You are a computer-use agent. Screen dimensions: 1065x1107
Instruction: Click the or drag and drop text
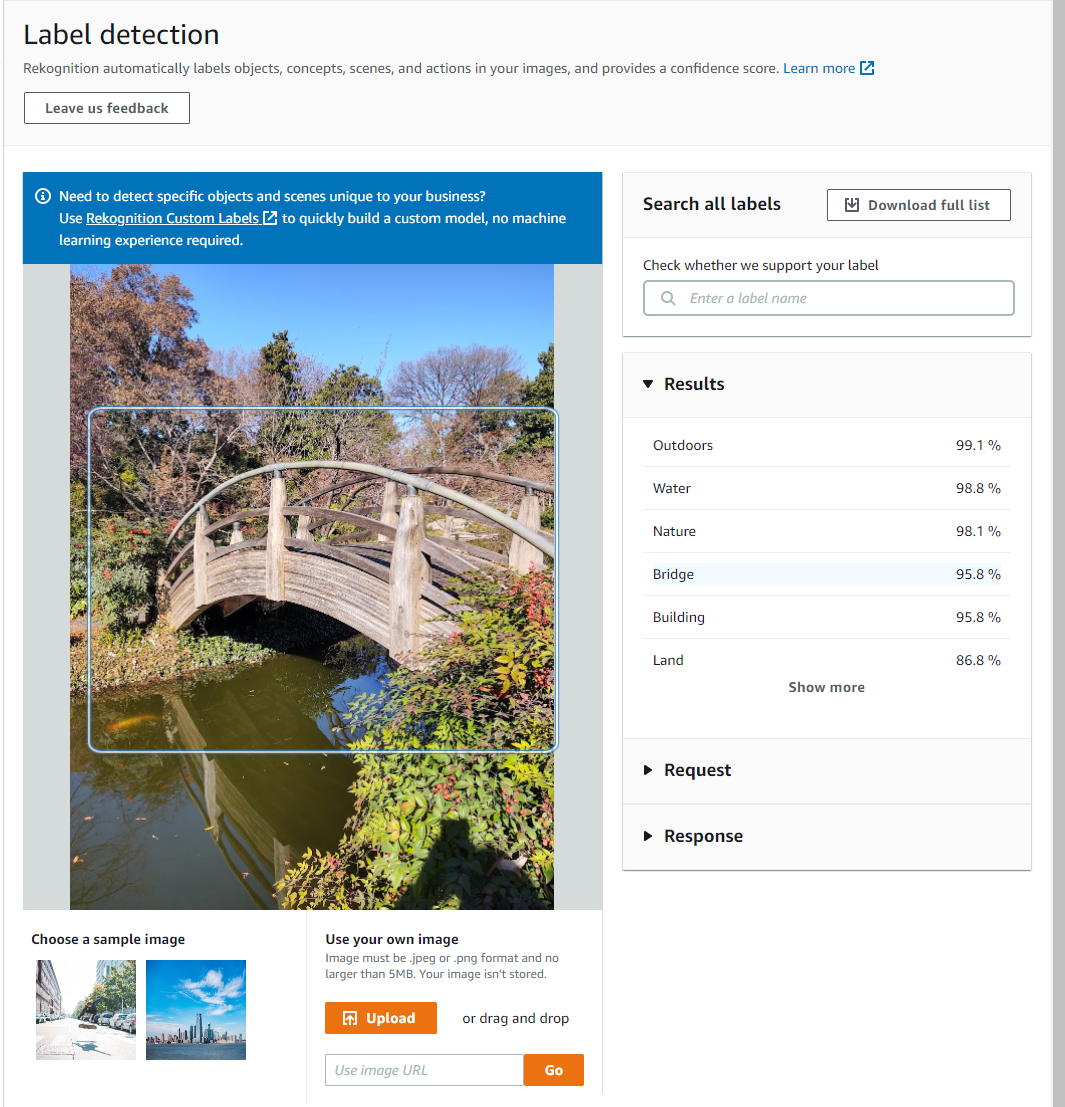point(515,1018)
